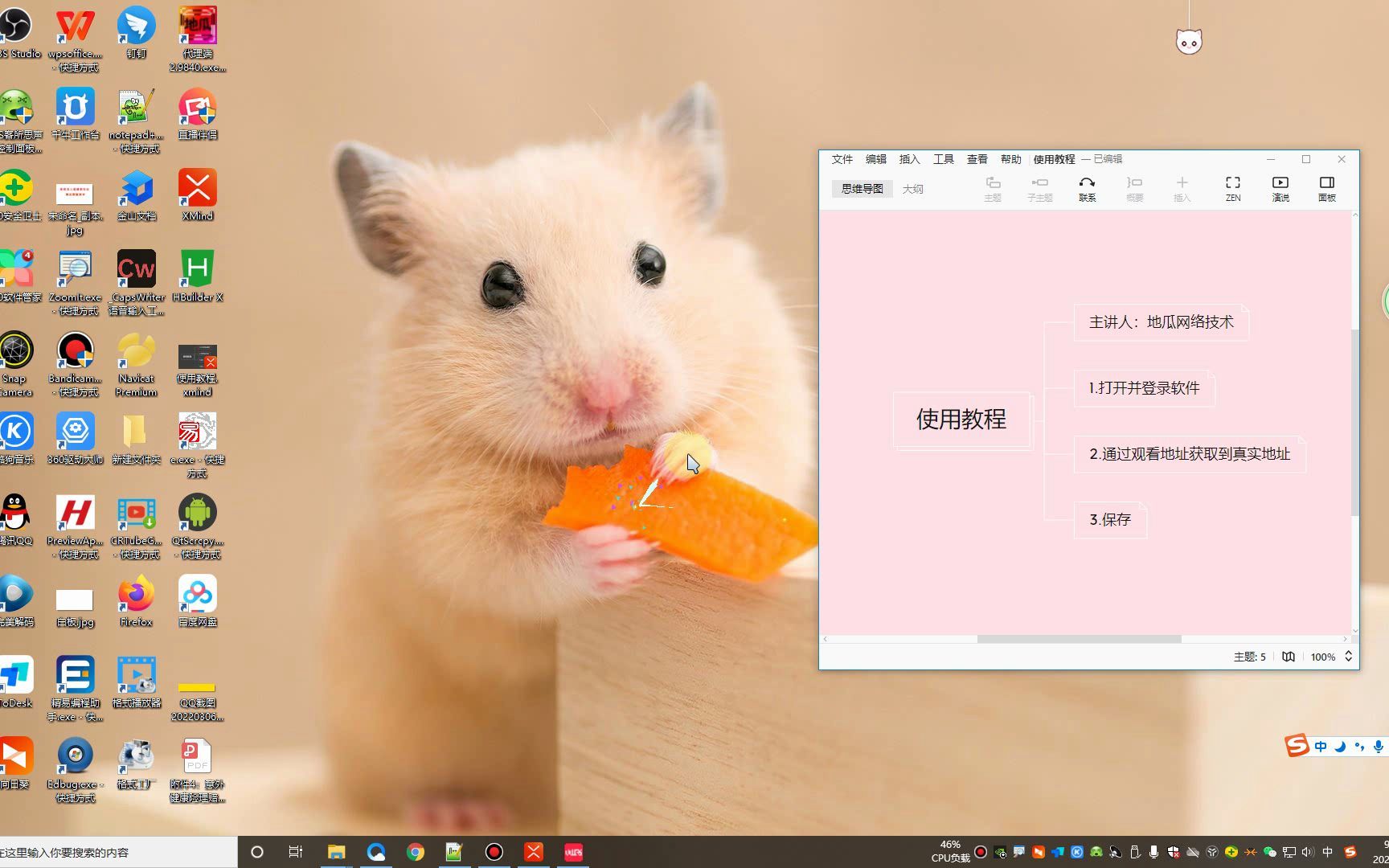Select the 直播伴侣 desktop icon

(x=198, y=114)
